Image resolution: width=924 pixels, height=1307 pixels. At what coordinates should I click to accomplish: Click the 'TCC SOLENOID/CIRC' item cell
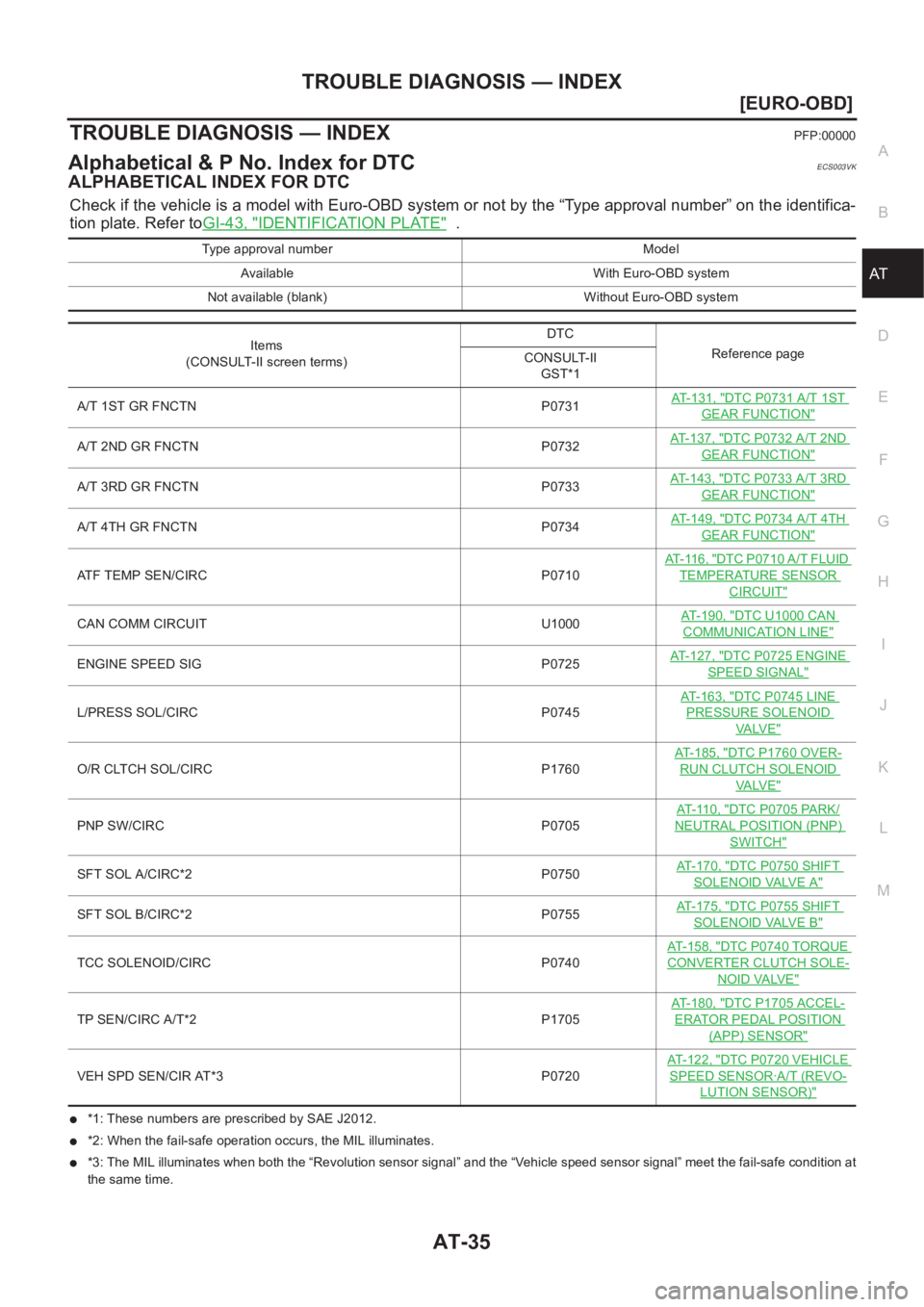(x=264, y=963)
